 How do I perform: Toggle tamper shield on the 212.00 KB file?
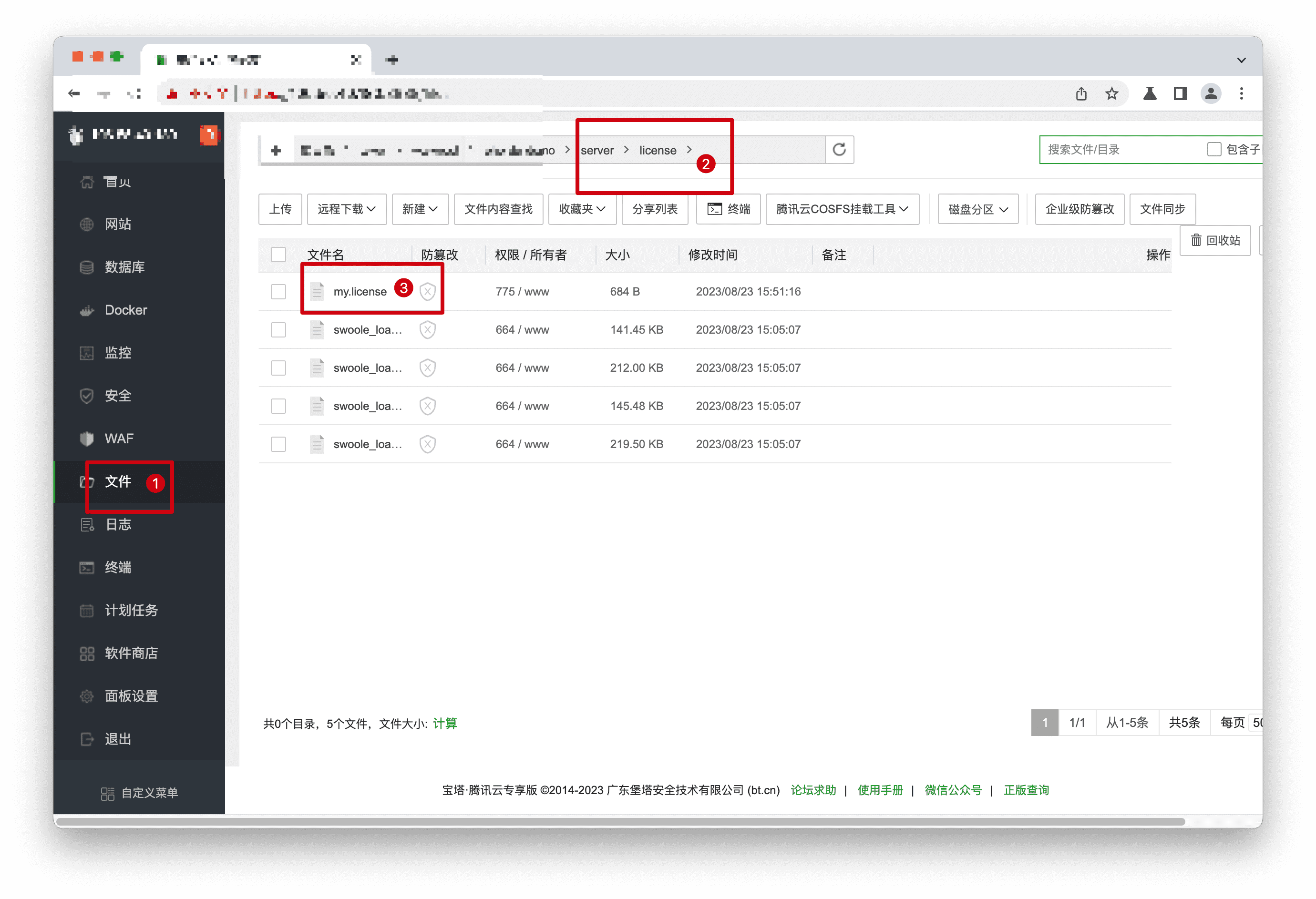[x=428, y=368]
